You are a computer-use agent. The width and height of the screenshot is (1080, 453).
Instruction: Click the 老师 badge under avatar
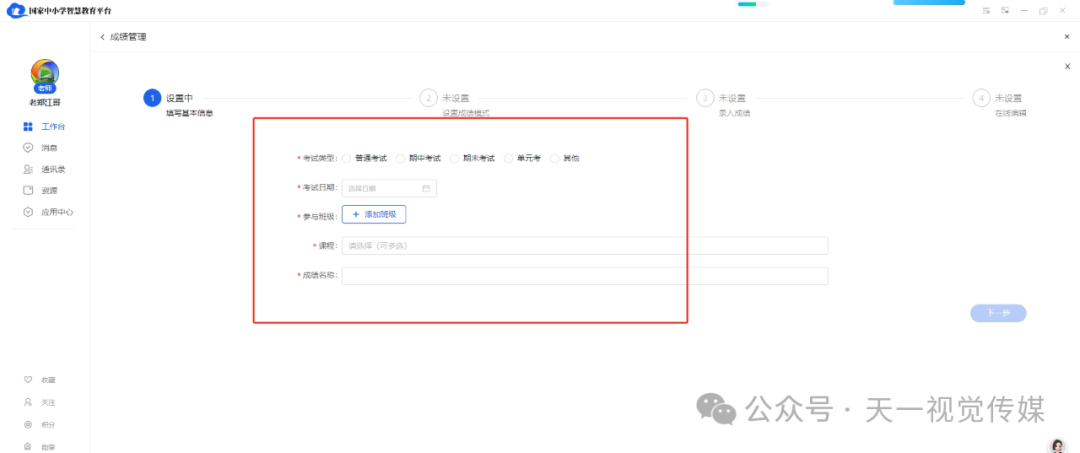coord(45,88)
